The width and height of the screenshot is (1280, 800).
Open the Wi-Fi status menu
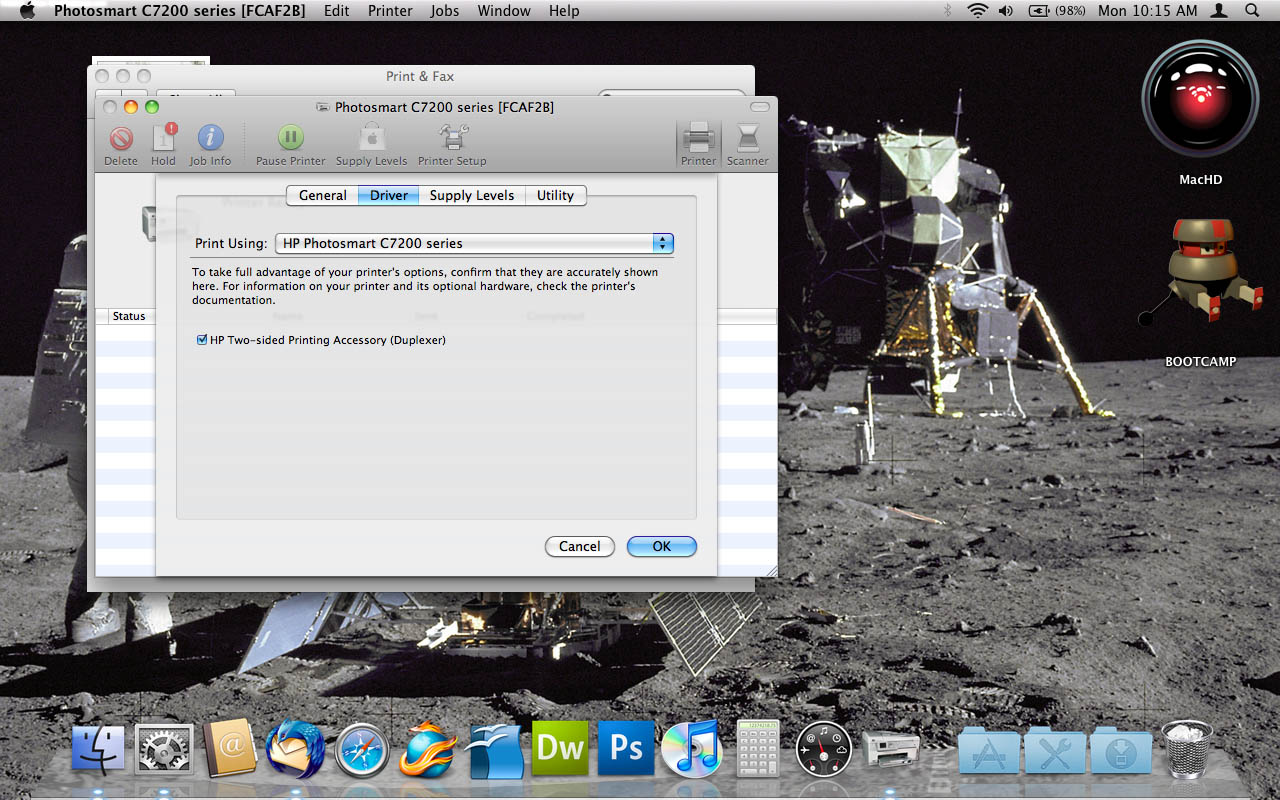(977, 10)
